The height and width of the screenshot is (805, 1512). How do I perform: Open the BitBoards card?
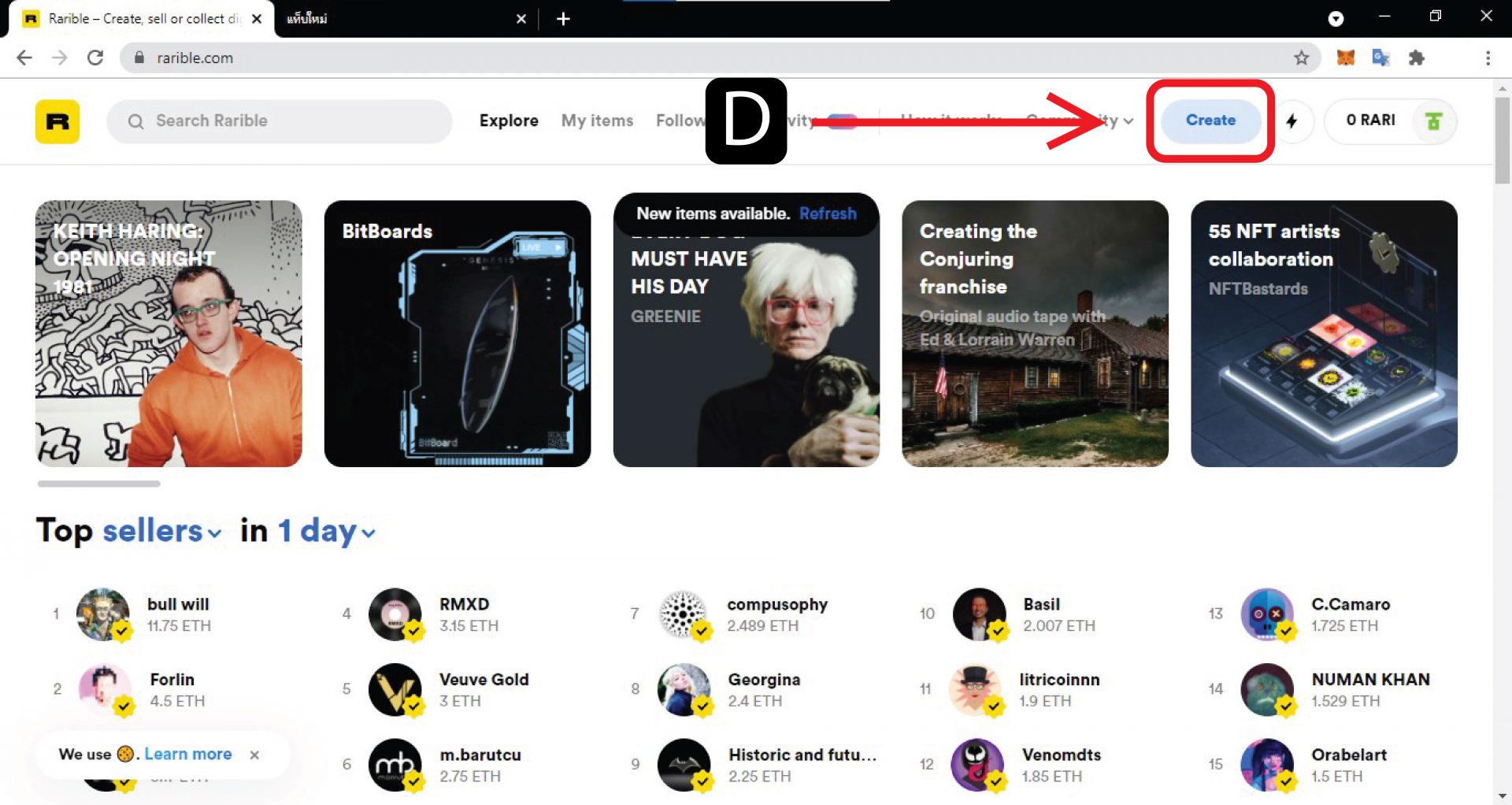[458, 333]
